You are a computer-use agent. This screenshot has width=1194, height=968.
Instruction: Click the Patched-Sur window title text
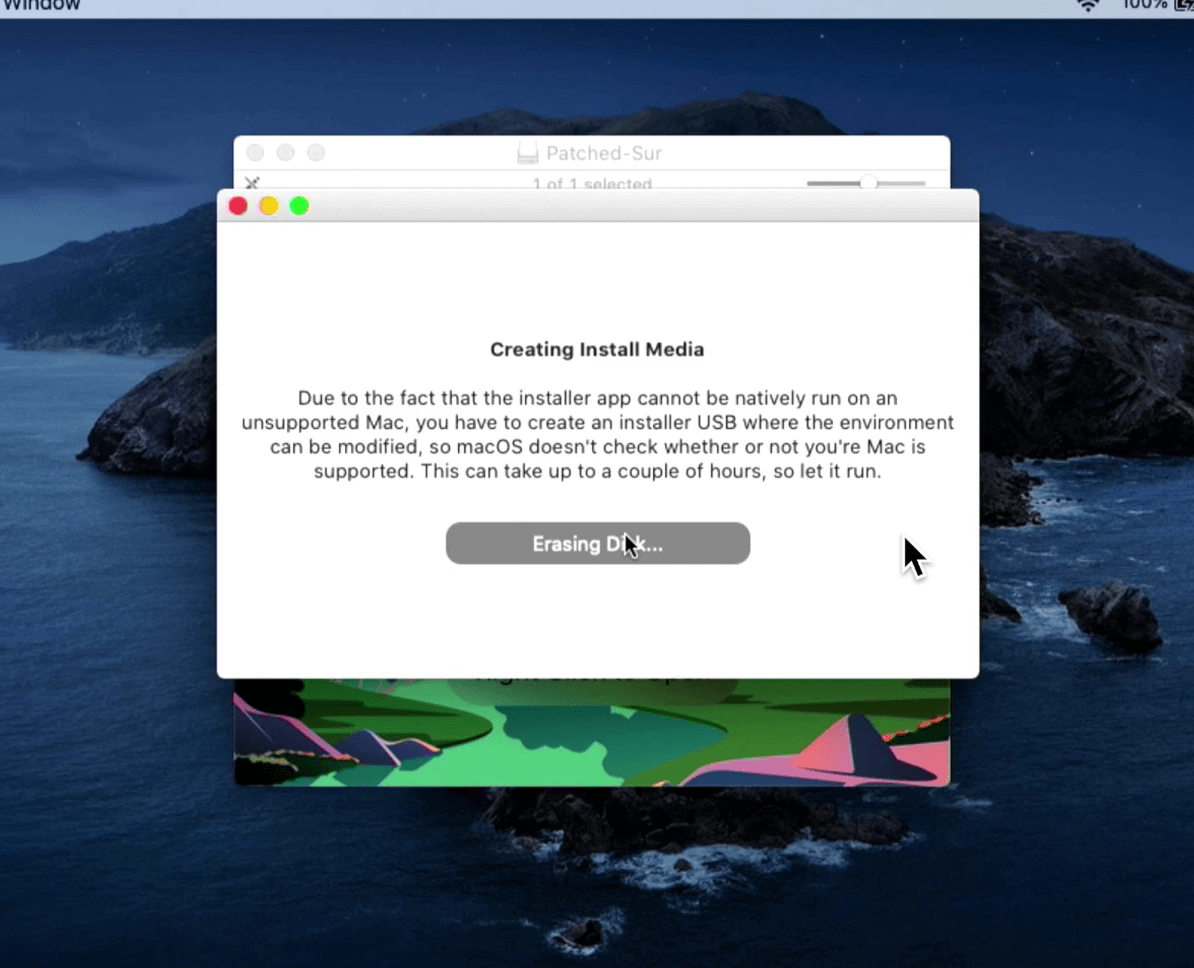604,153
